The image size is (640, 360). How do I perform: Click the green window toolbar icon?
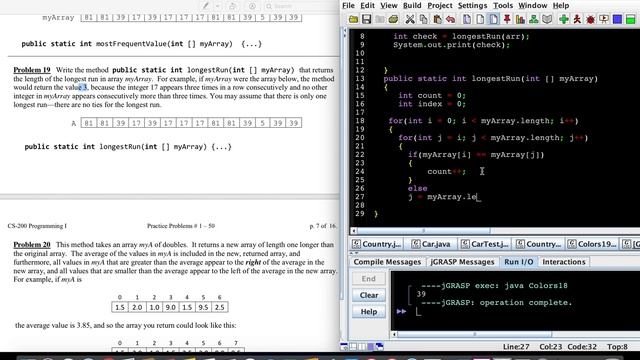coord(631,19)
